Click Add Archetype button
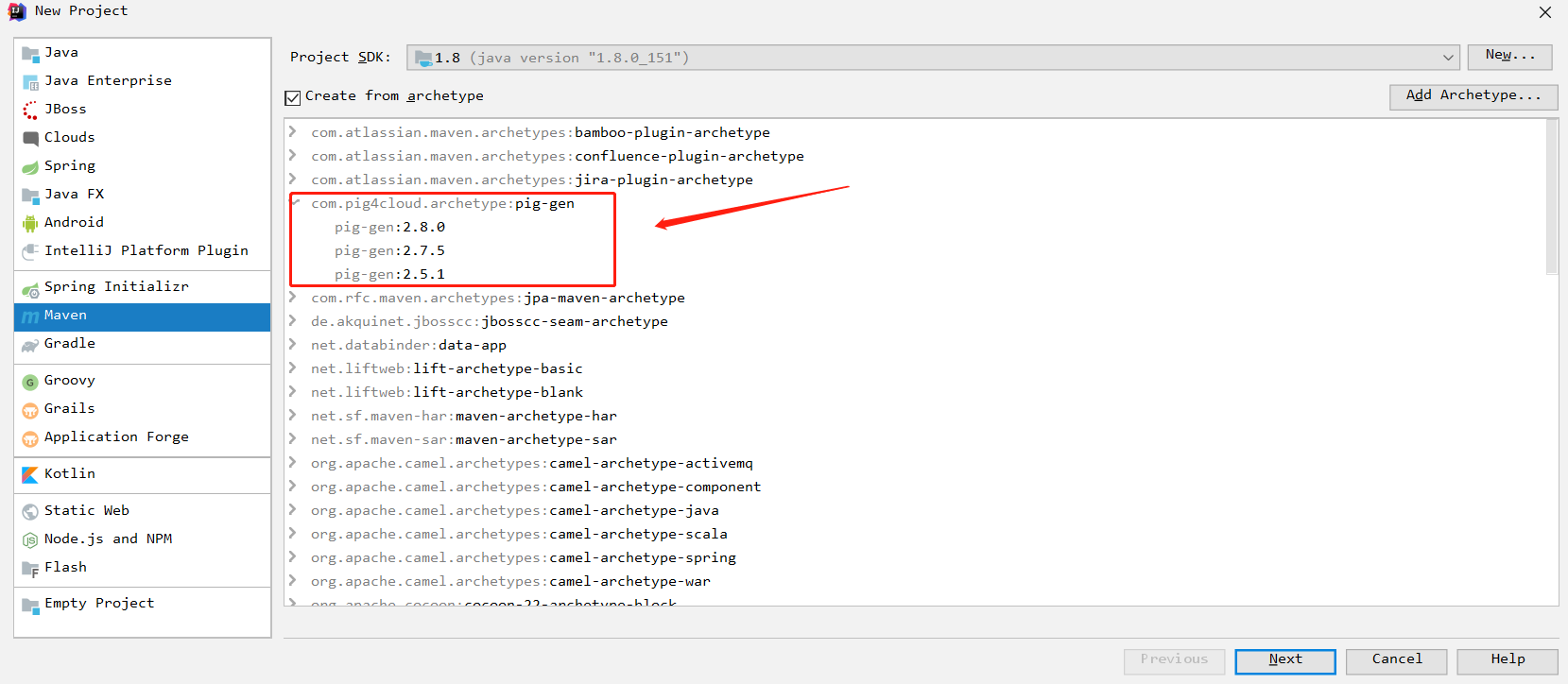Viewport: 1568px width, 684px height. 1473,96
